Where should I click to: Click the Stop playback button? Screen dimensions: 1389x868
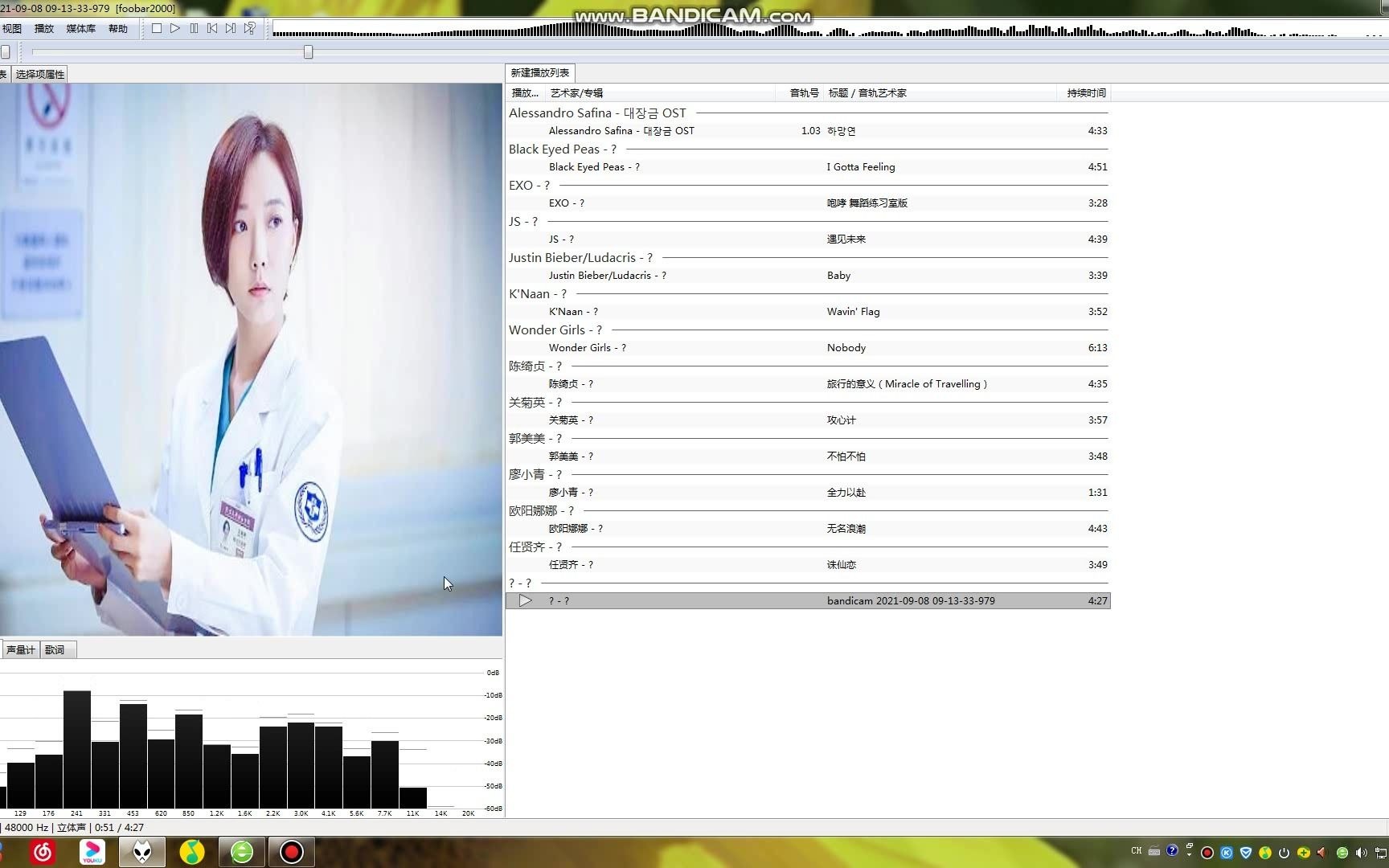[157, 28]
